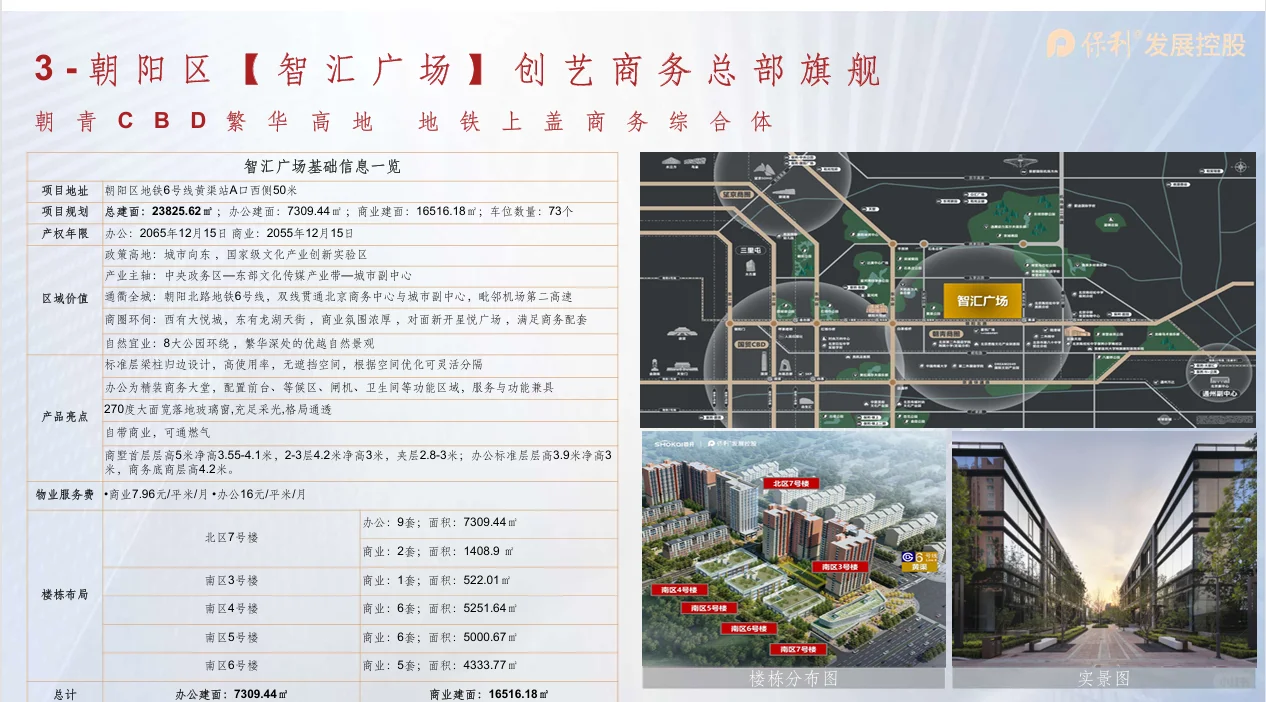The height and width of the screenshot is (702, 1266).
Task: Click total cell 办公建面：7309.44㎡
Action: click(232, 693)
